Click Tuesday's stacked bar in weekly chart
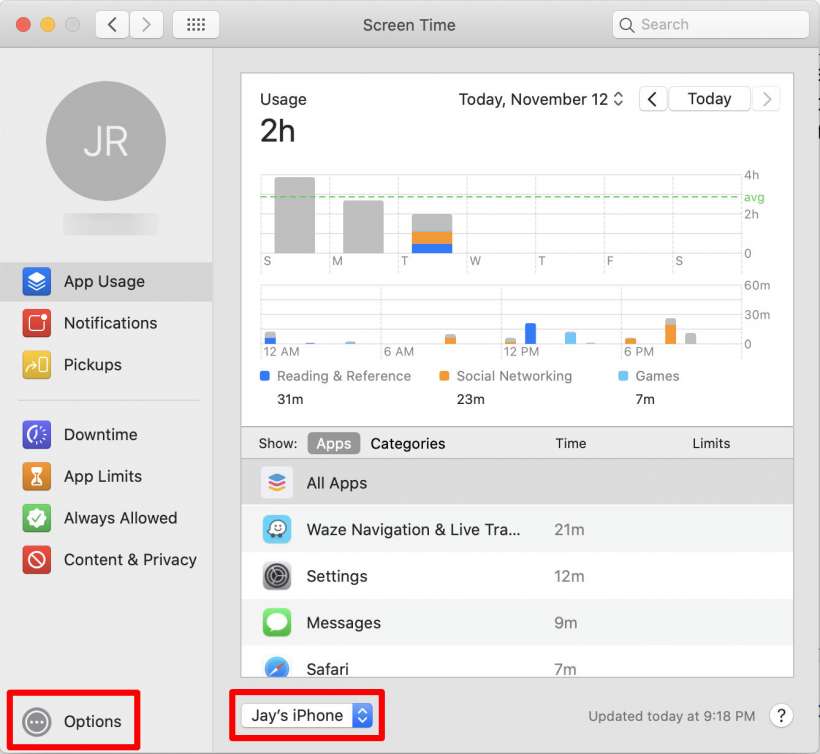The image size is (820, 754). click(432, 233)
